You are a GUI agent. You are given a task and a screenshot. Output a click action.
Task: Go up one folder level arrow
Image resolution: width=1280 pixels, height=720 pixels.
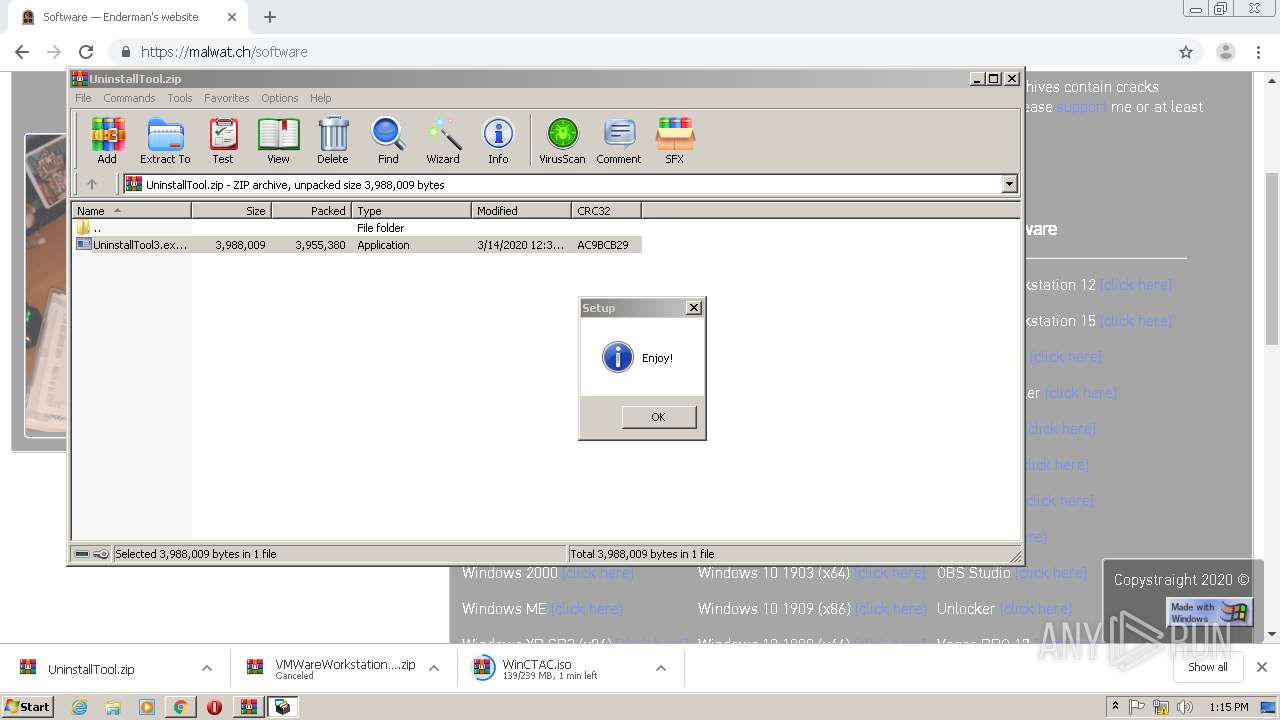coord(92,184)
